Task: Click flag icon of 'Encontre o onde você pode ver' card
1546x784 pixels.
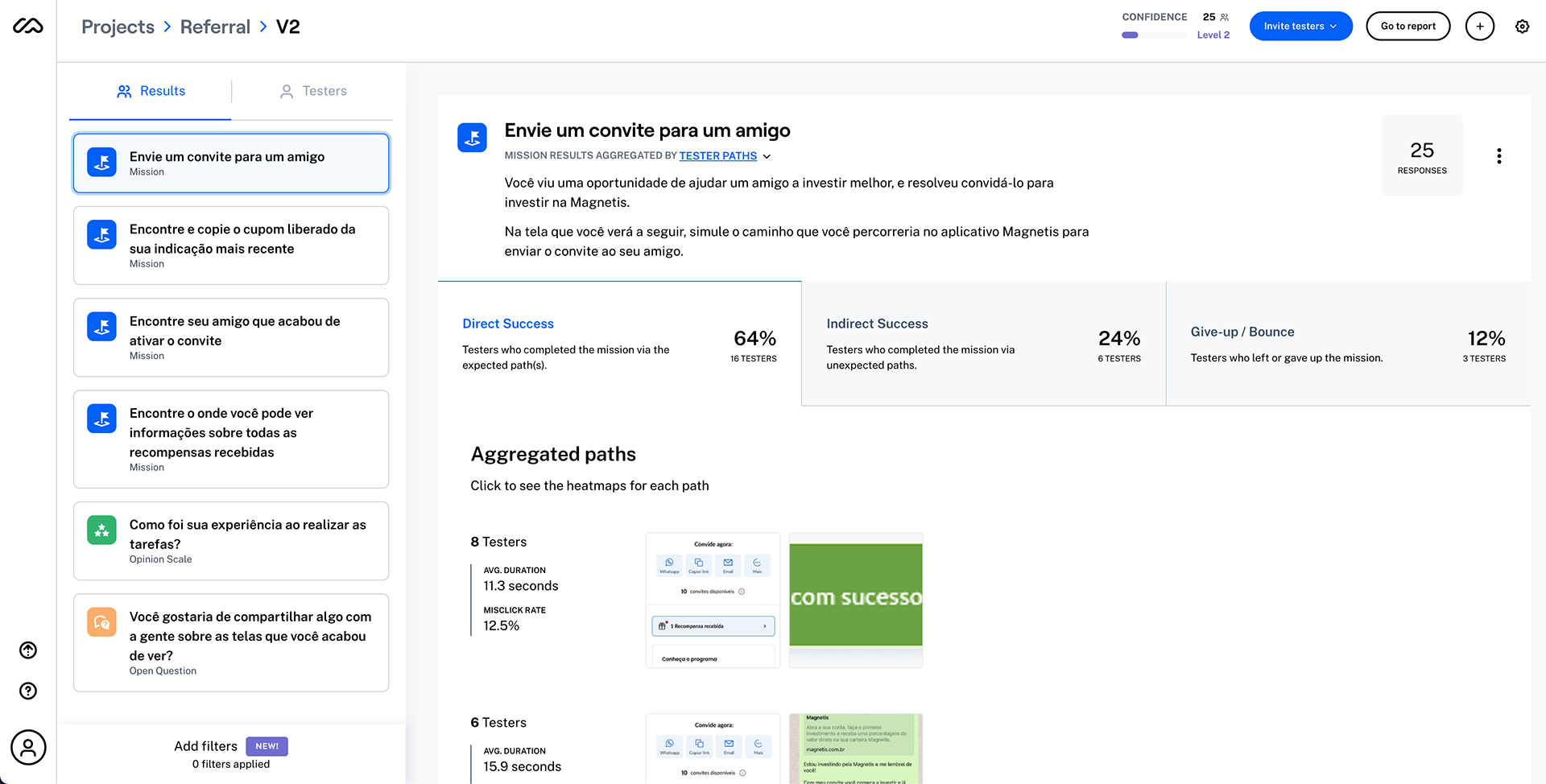Action: 101,419
